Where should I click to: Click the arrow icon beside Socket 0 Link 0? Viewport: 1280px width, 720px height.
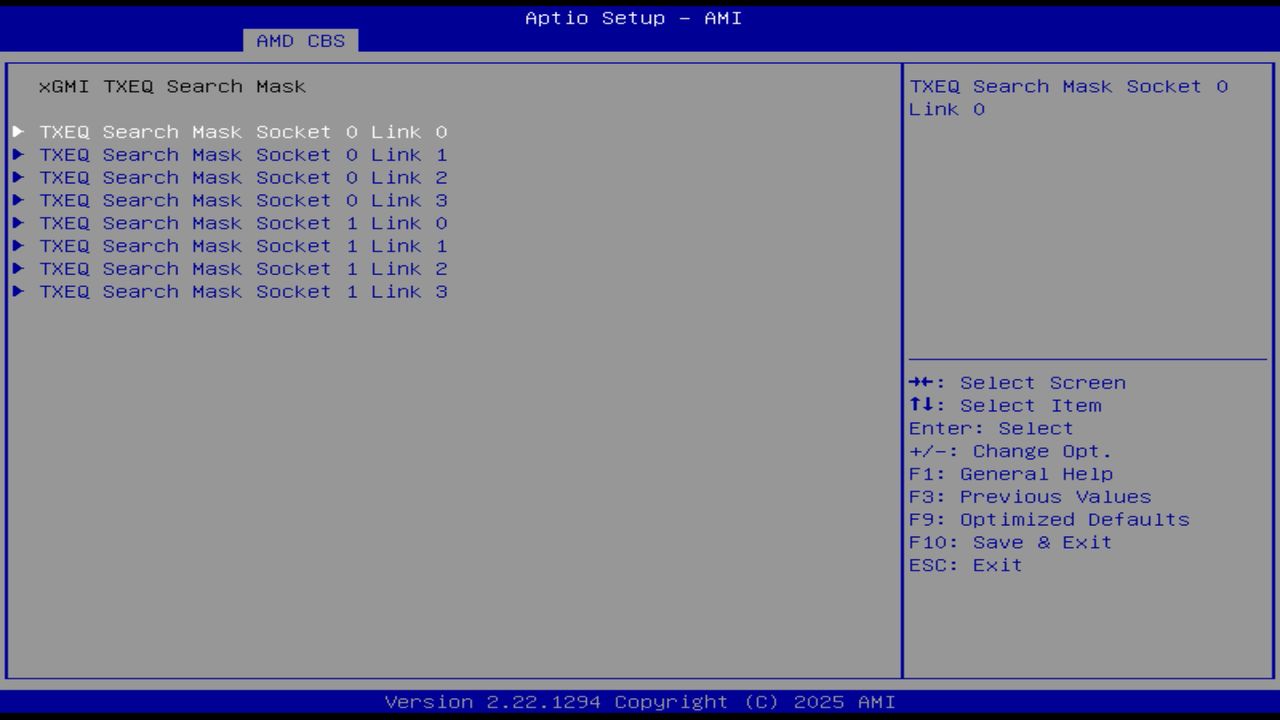coord(19,131)
